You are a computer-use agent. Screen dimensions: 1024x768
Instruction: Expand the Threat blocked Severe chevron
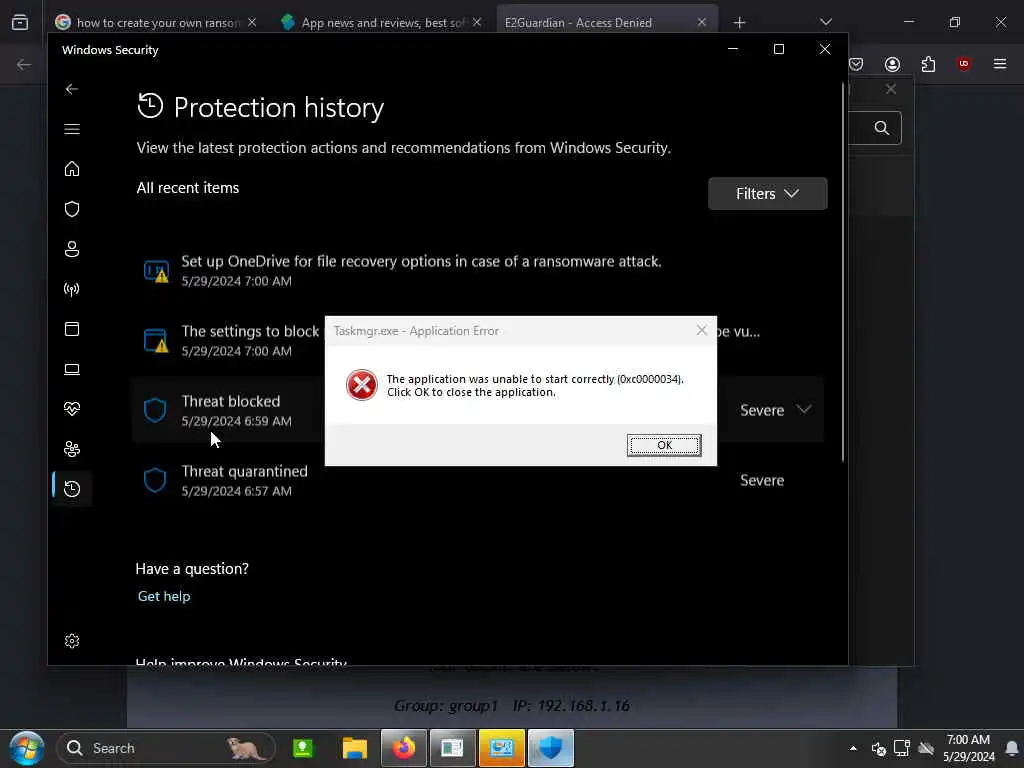[x=804, y=409]
